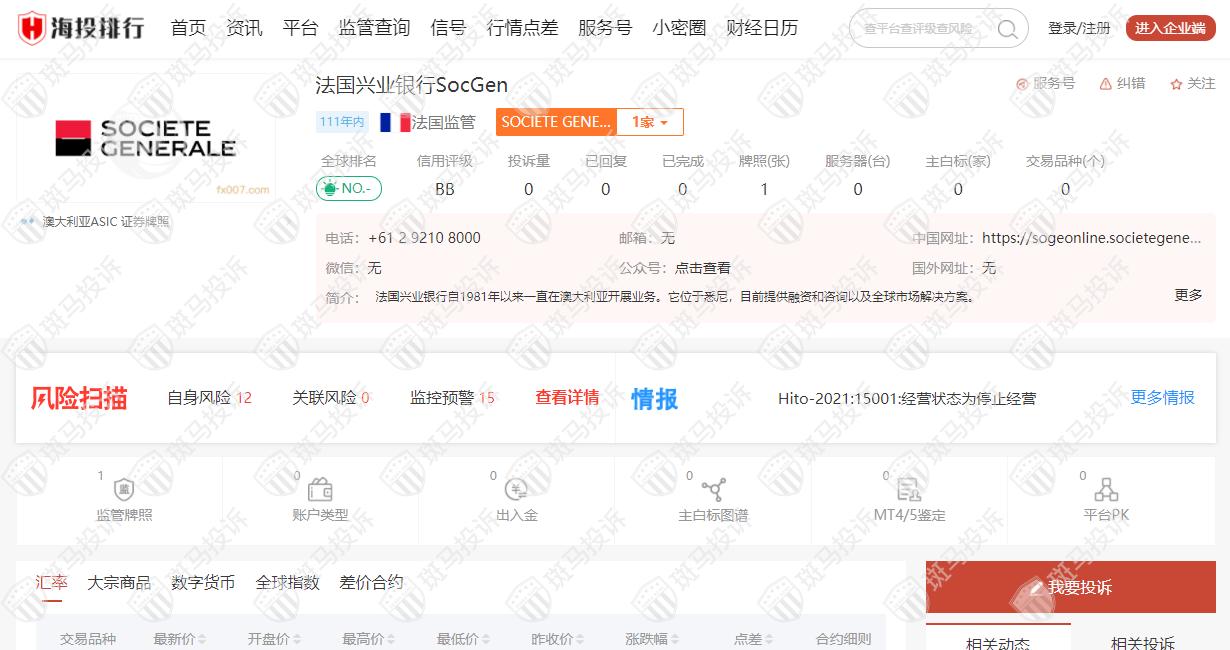Open the 出入金 deposit icon

pos(517,490)
